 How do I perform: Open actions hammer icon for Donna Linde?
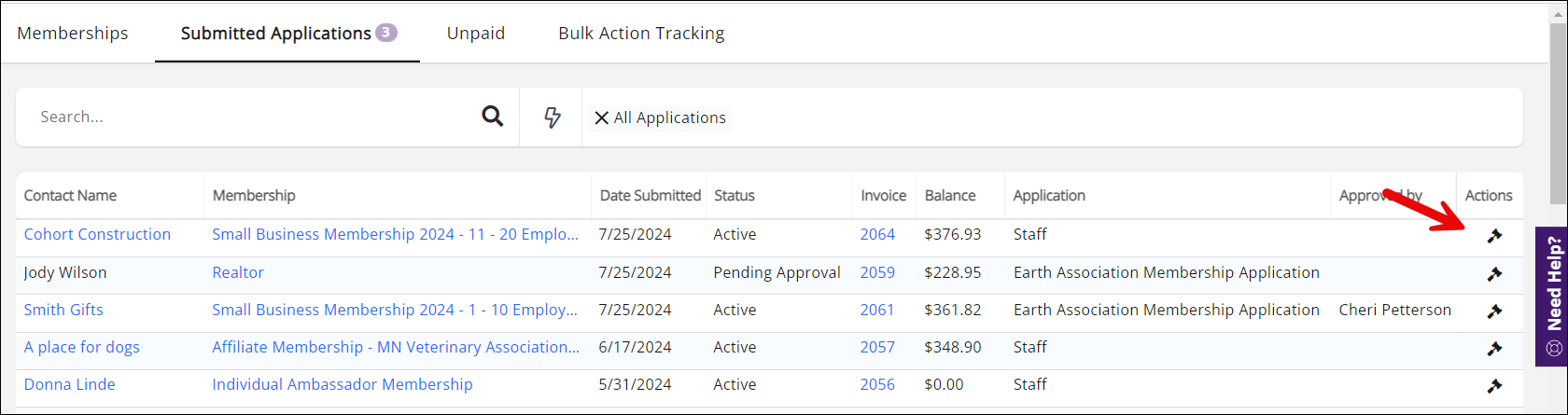1494,385
